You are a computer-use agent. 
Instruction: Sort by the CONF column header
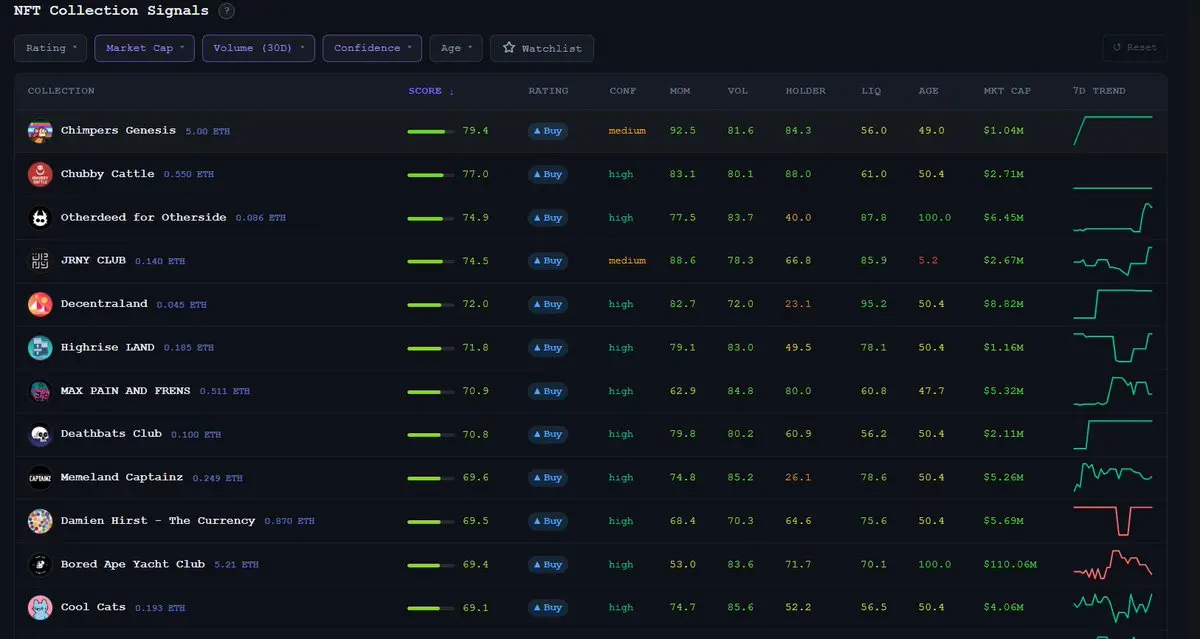[x=623, y=91]
